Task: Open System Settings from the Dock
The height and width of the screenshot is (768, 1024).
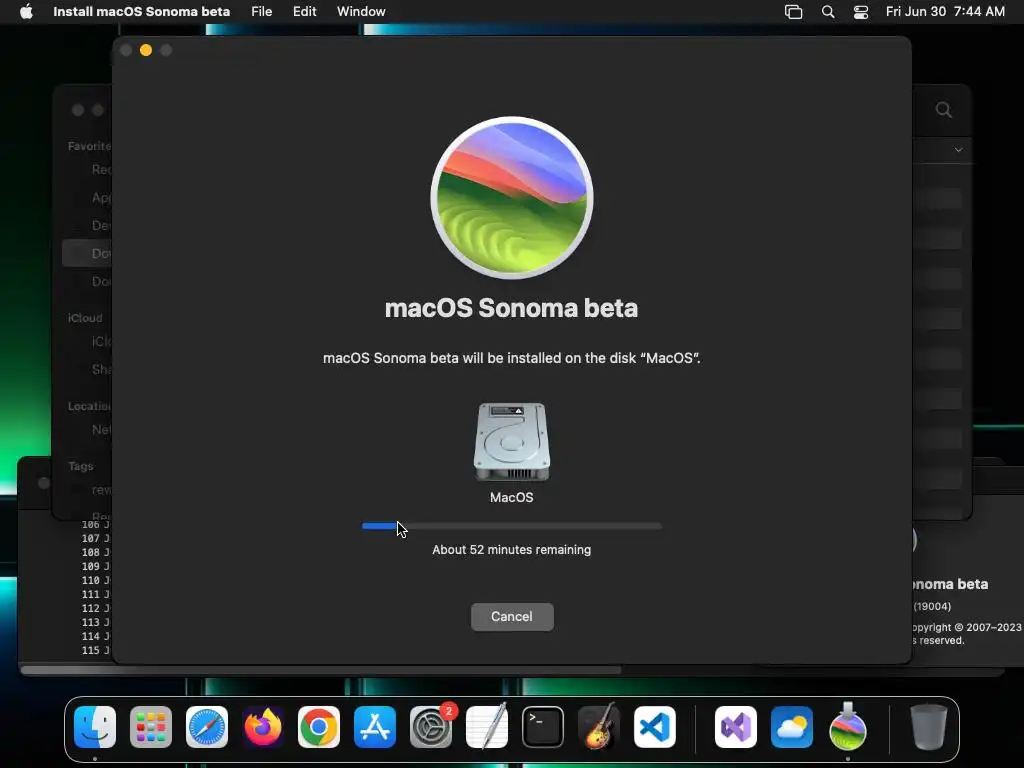Action: (431, 727)
